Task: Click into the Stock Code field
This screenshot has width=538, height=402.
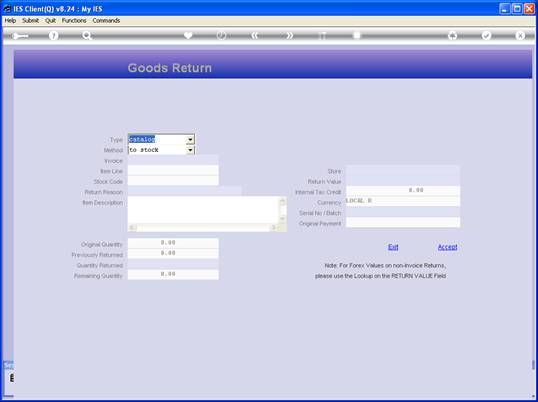Action: point(173,181)
